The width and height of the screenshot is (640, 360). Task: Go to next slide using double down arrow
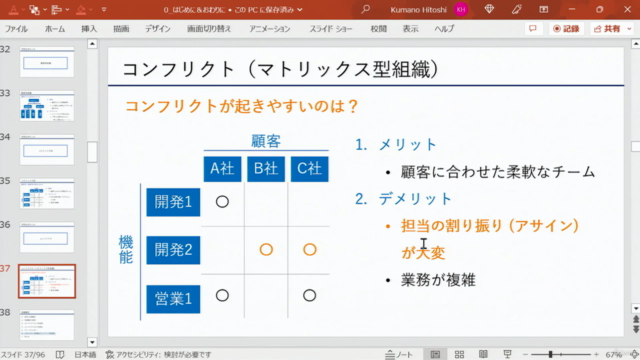click(x=636, y=329)
